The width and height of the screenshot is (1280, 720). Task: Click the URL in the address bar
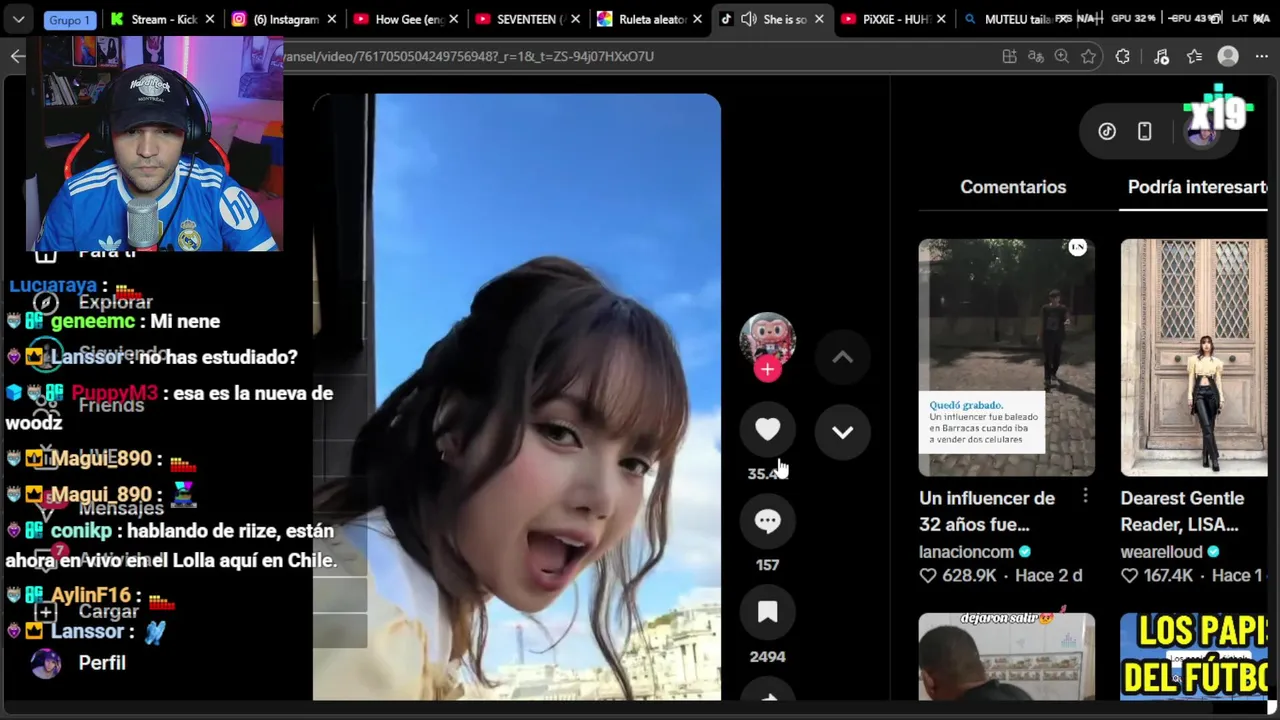tap(469, 56)
